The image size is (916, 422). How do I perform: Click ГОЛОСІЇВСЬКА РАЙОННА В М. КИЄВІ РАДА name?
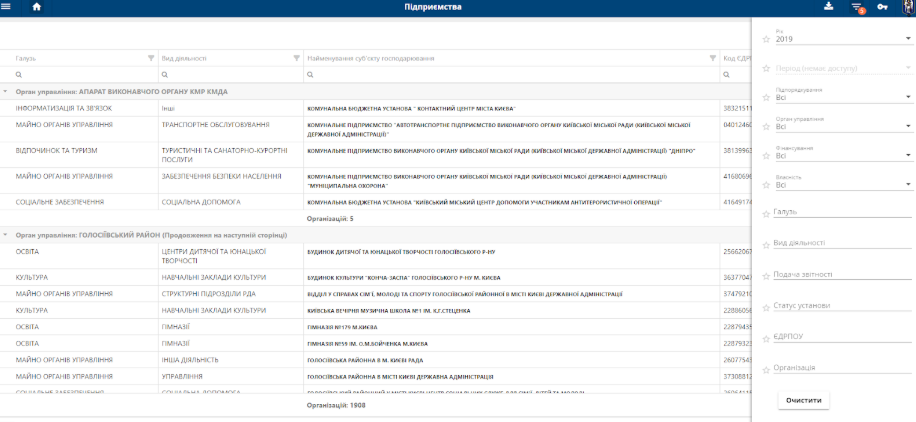click(x=365, y=360)
